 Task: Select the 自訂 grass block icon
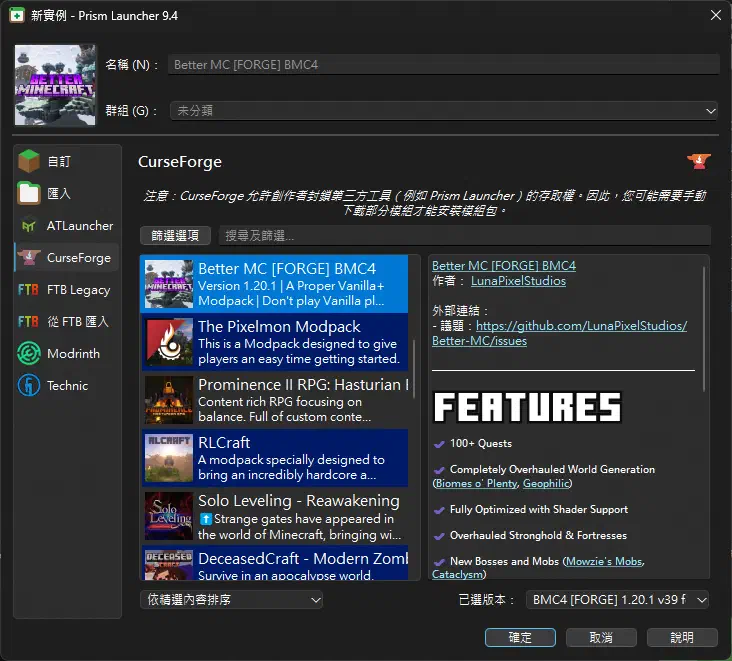[29, 161]
